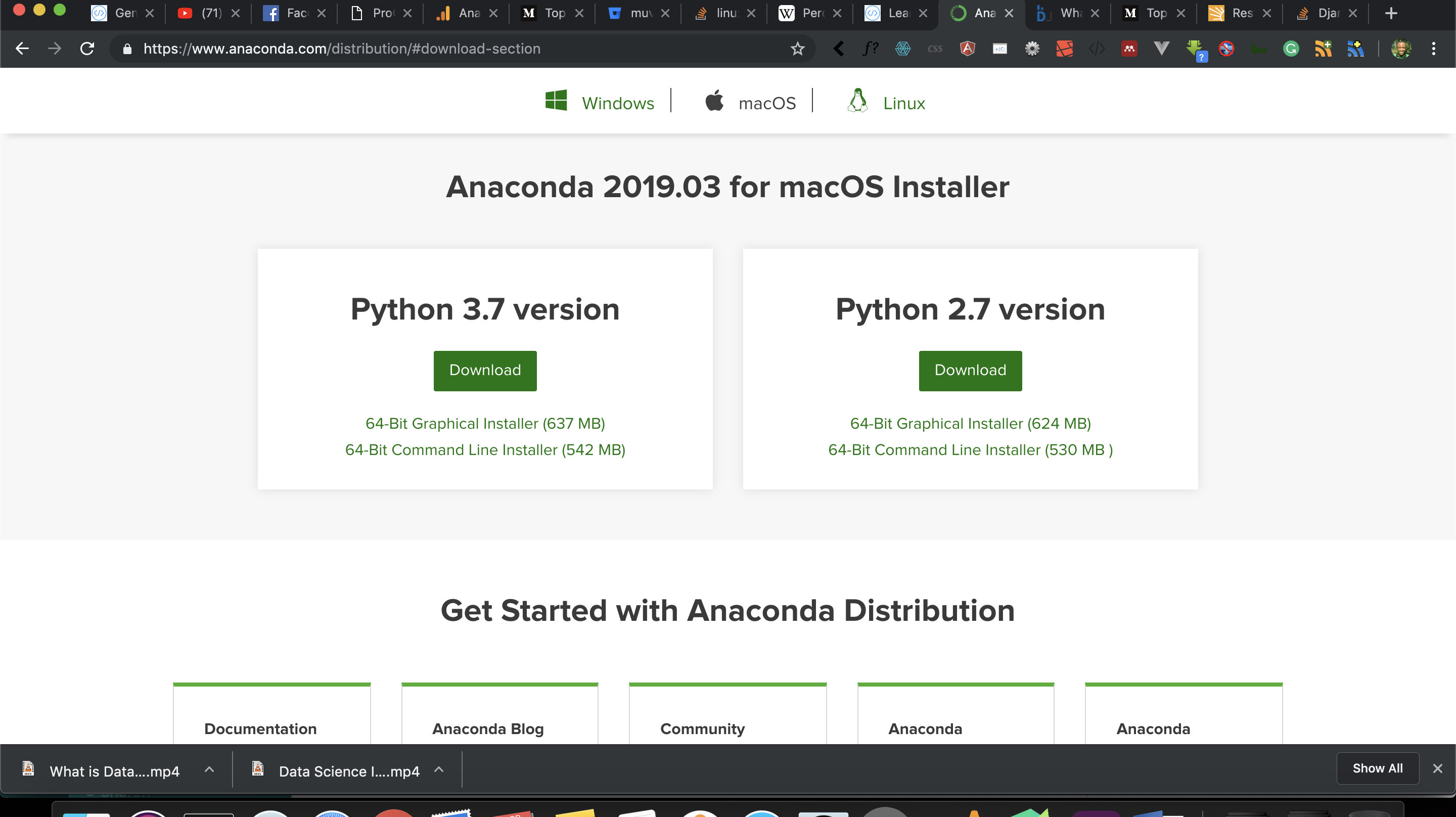Open the Documentation card

272,713
